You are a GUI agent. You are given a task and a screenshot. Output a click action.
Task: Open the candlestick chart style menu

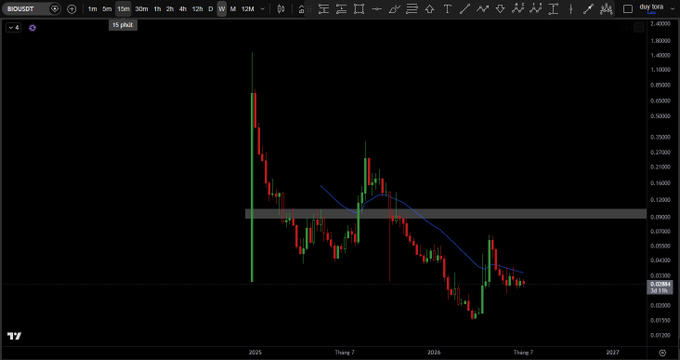[281, 9]
